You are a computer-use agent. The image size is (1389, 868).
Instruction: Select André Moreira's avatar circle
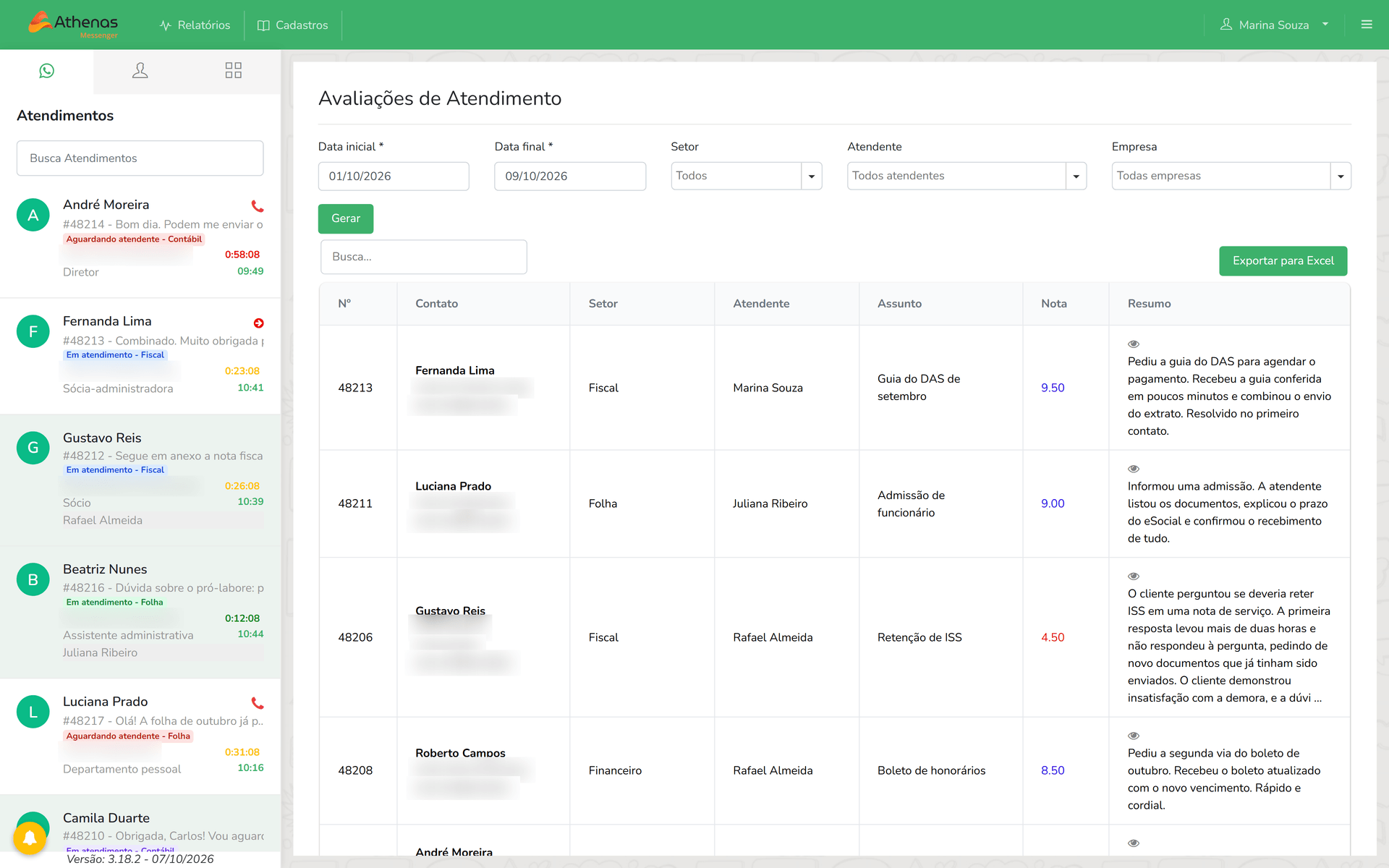33,215
